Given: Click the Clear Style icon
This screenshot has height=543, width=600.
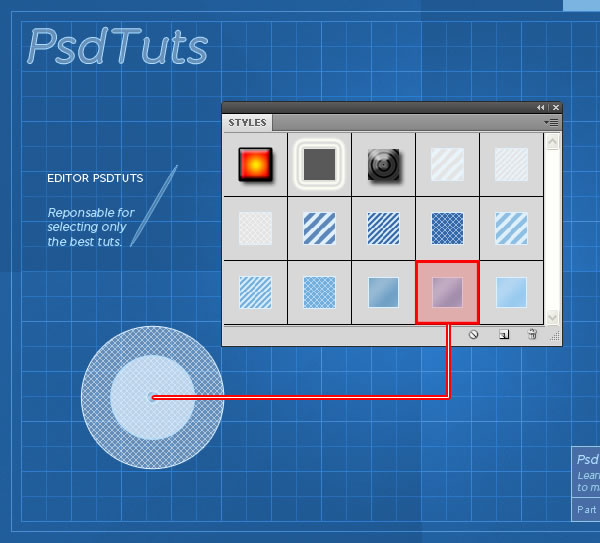Looking at the screenshot, I should [x=473, y=335].
